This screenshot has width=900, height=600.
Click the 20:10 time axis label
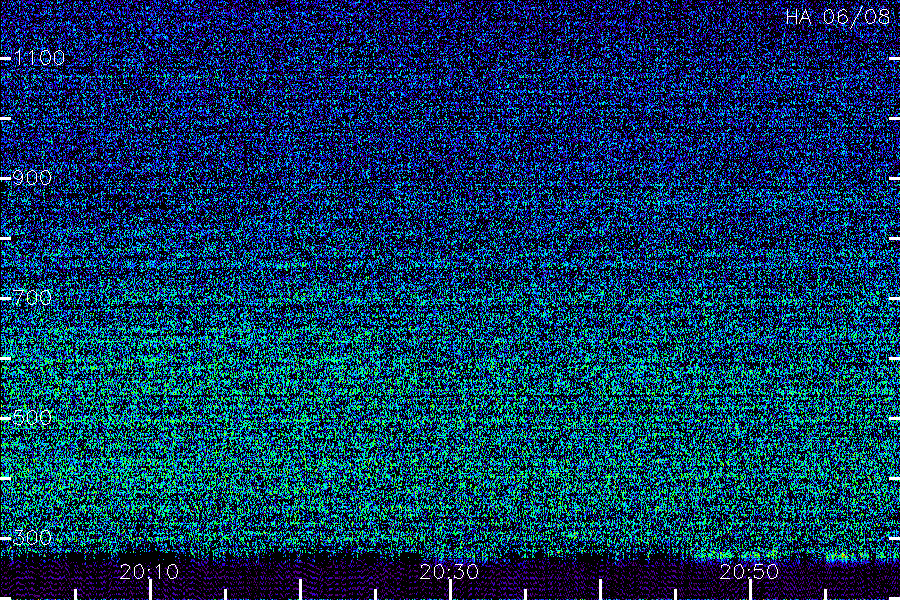point(149,572)
